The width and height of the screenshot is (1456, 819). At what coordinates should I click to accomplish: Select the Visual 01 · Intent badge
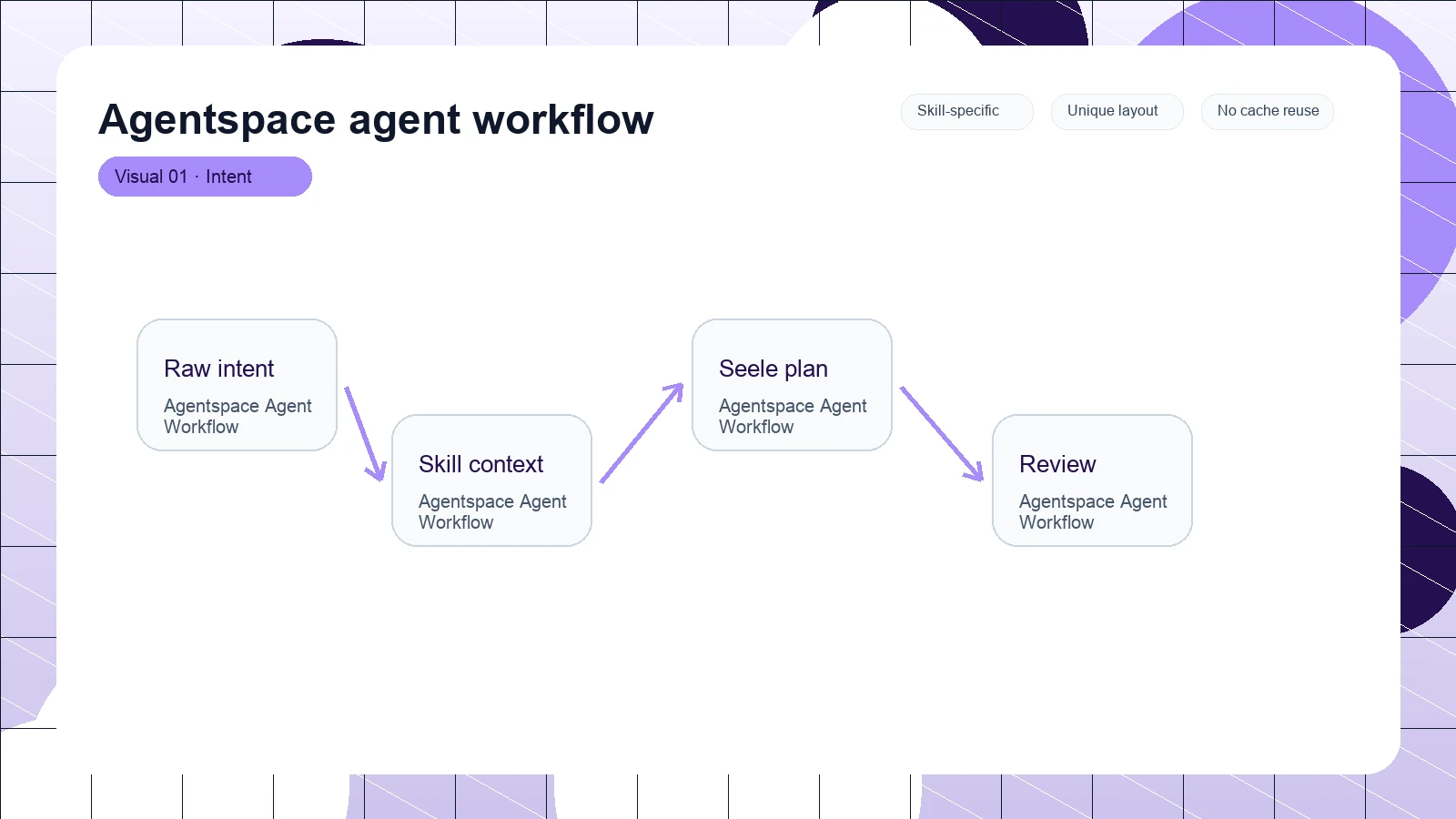pos(205,177)
